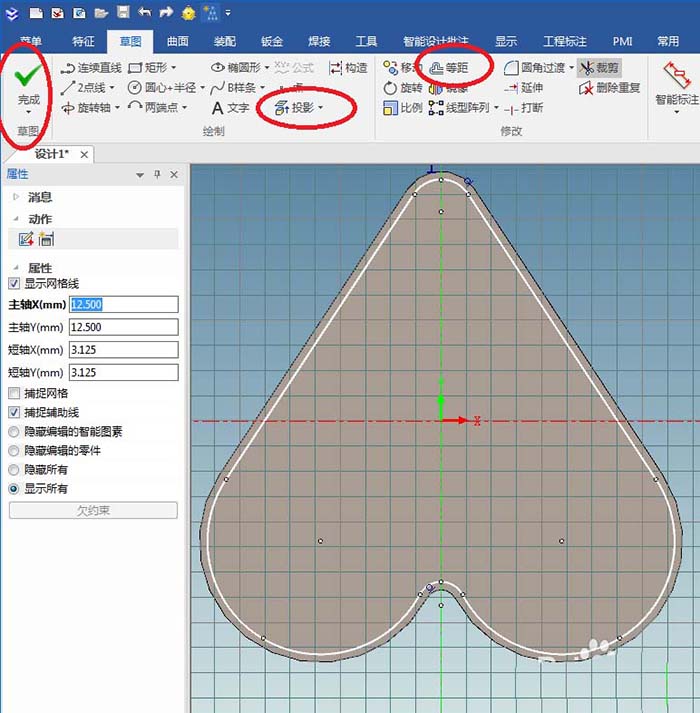Screen dimensions: 700x713
Task: Select the 旋转 rotate modify tool
Action: (x=403, y=88)
